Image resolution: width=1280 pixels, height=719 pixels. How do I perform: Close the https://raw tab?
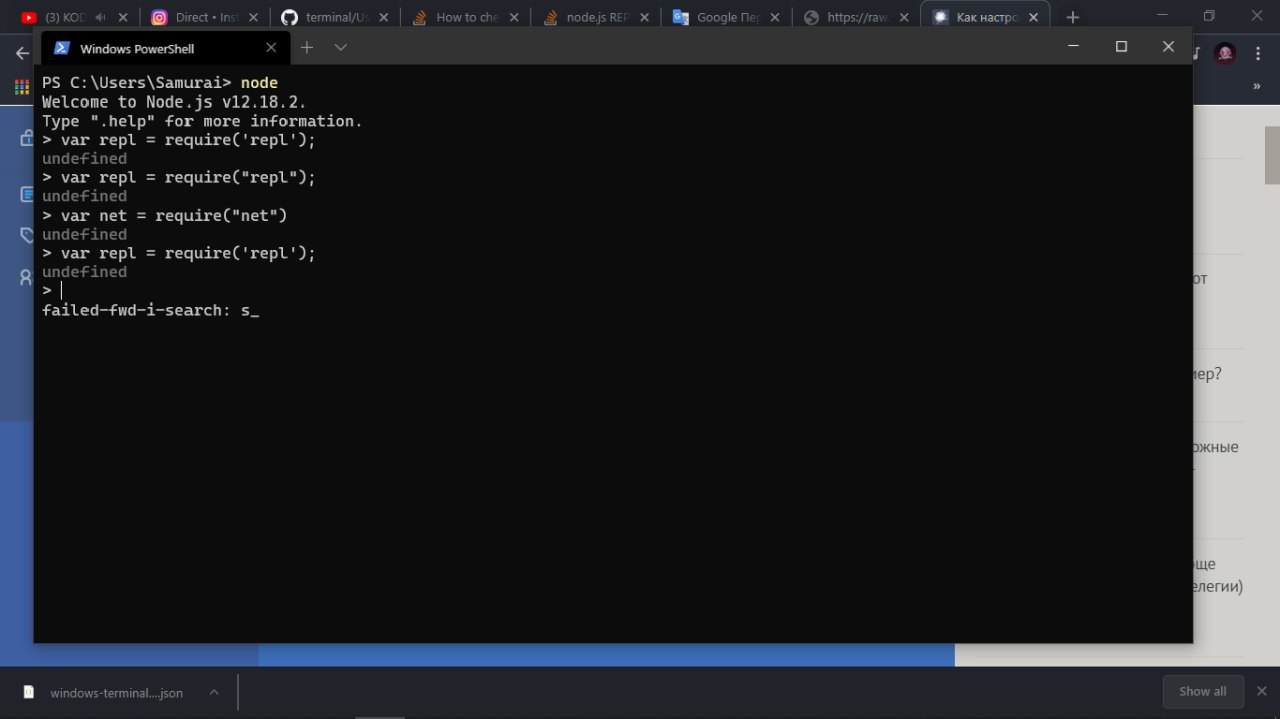click(906, 17)
